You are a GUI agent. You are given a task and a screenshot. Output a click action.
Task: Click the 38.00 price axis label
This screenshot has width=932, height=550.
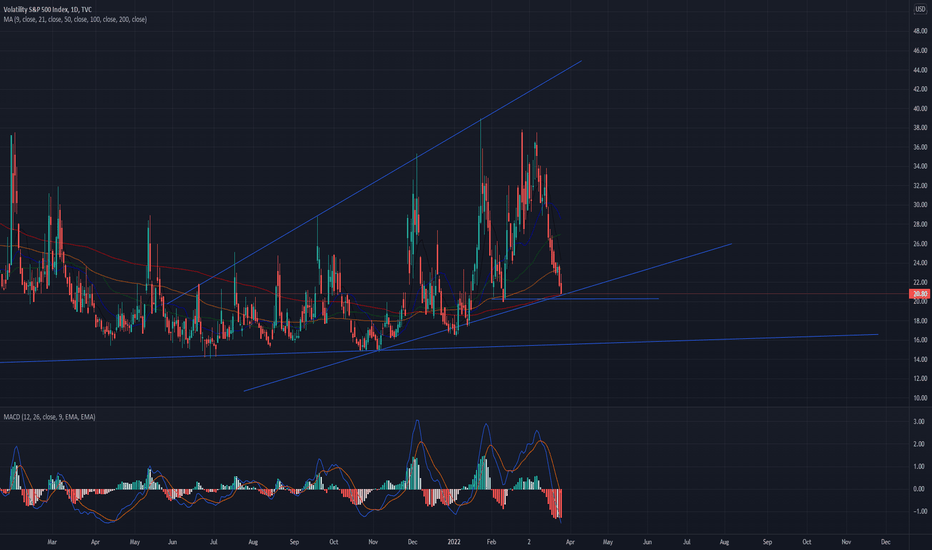click(920, 128)
